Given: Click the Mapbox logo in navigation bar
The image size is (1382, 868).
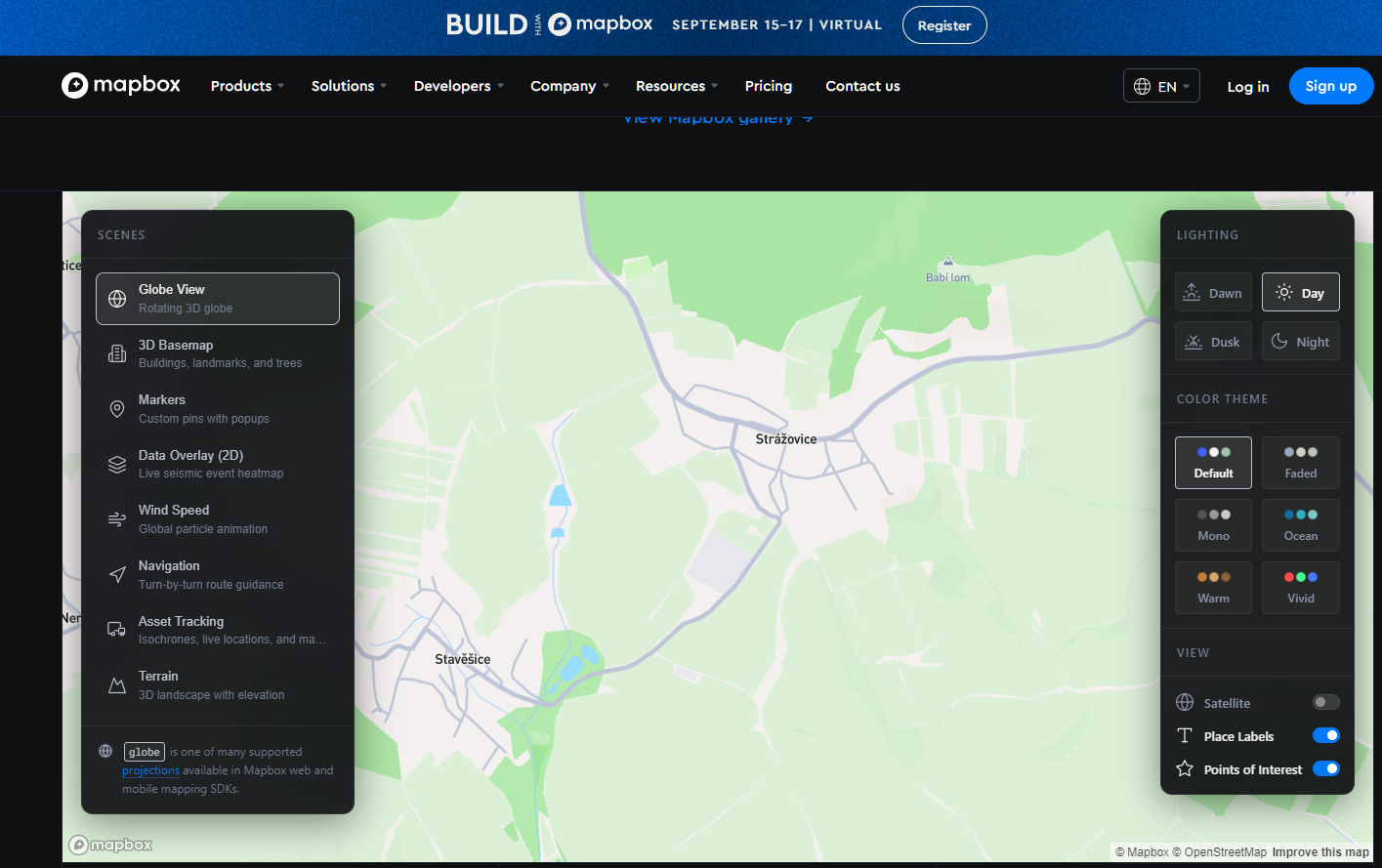Looking at the screenshot, I should [121, 85].
